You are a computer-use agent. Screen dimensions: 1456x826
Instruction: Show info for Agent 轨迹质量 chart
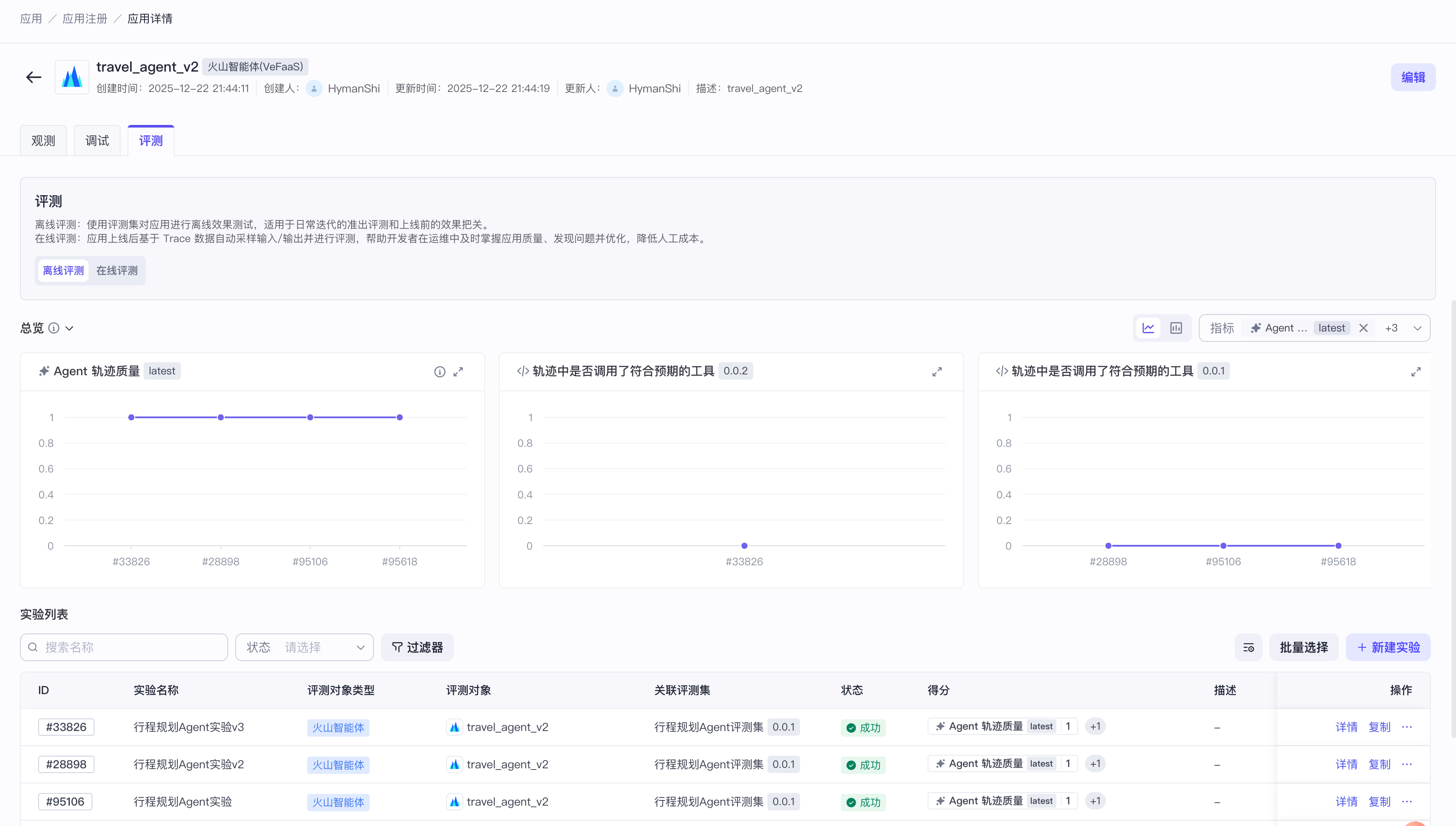click(x=439, y=372)
